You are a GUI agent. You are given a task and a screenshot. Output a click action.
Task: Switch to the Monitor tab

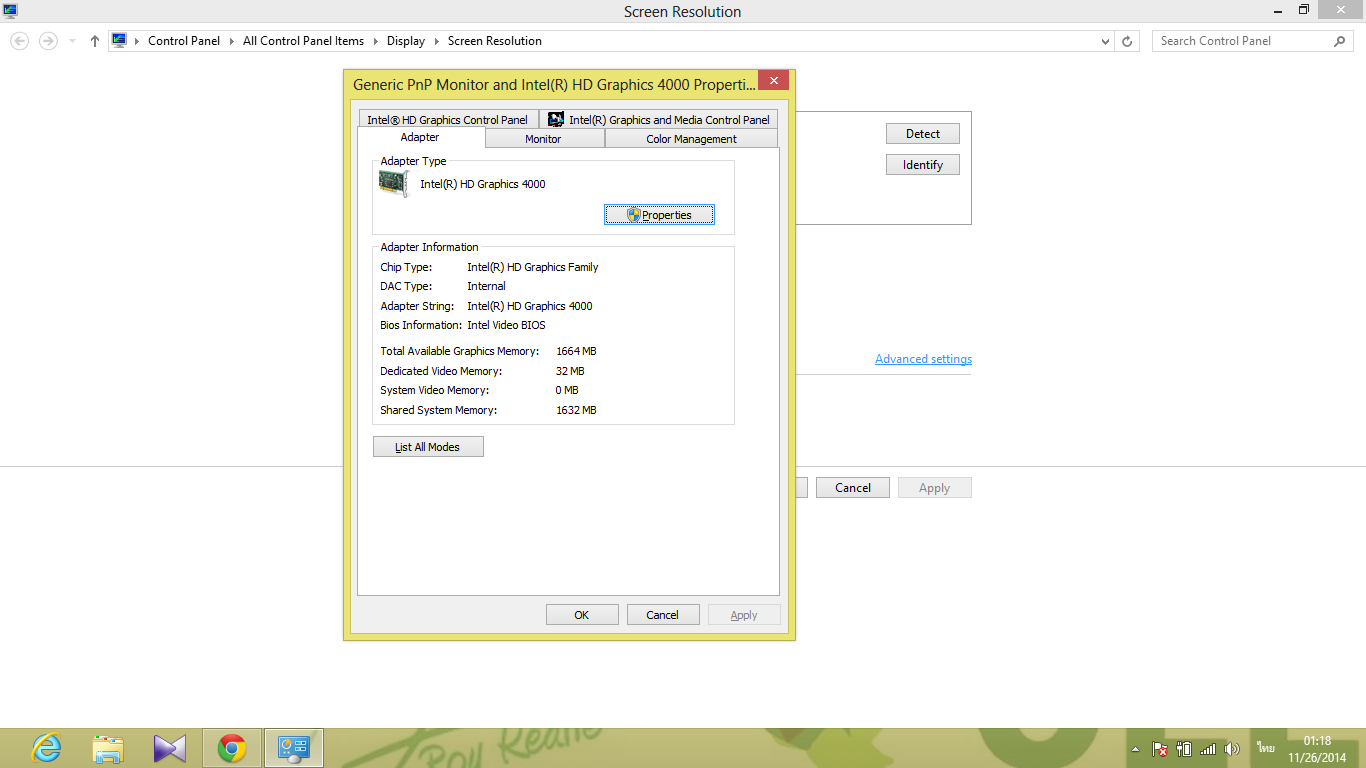[543, 139]
